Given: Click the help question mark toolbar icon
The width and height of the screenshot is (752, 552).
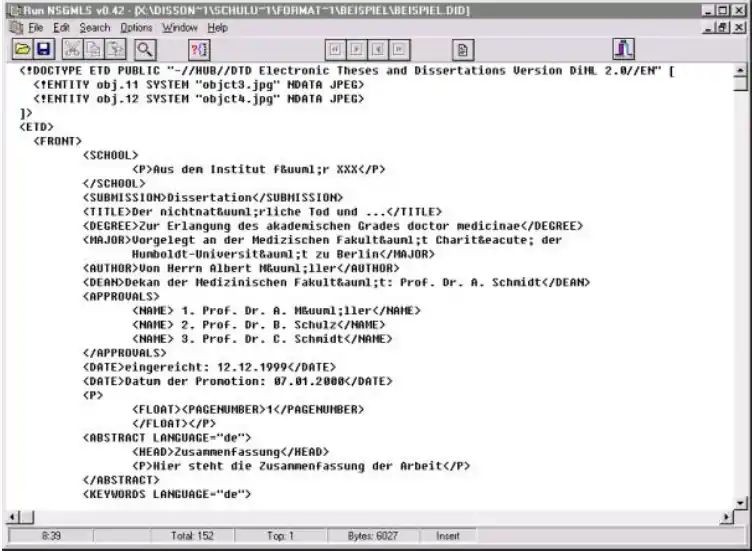Looking at the screenshot, I should (199, 49).
